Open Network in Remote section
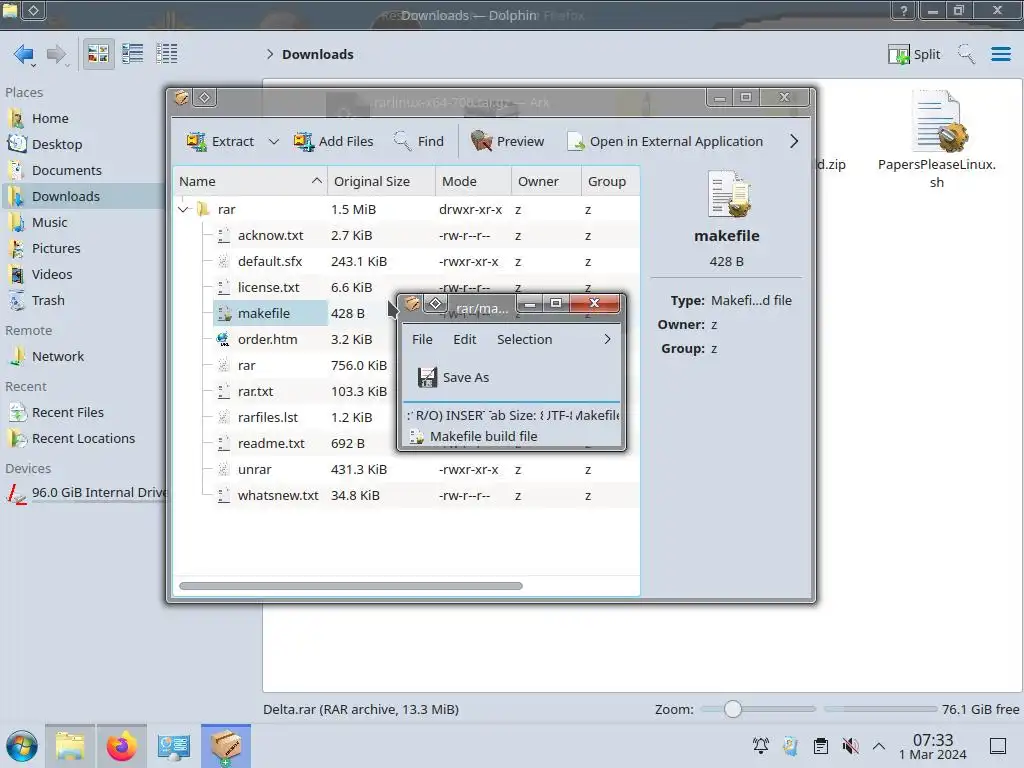 pos(57,357)
